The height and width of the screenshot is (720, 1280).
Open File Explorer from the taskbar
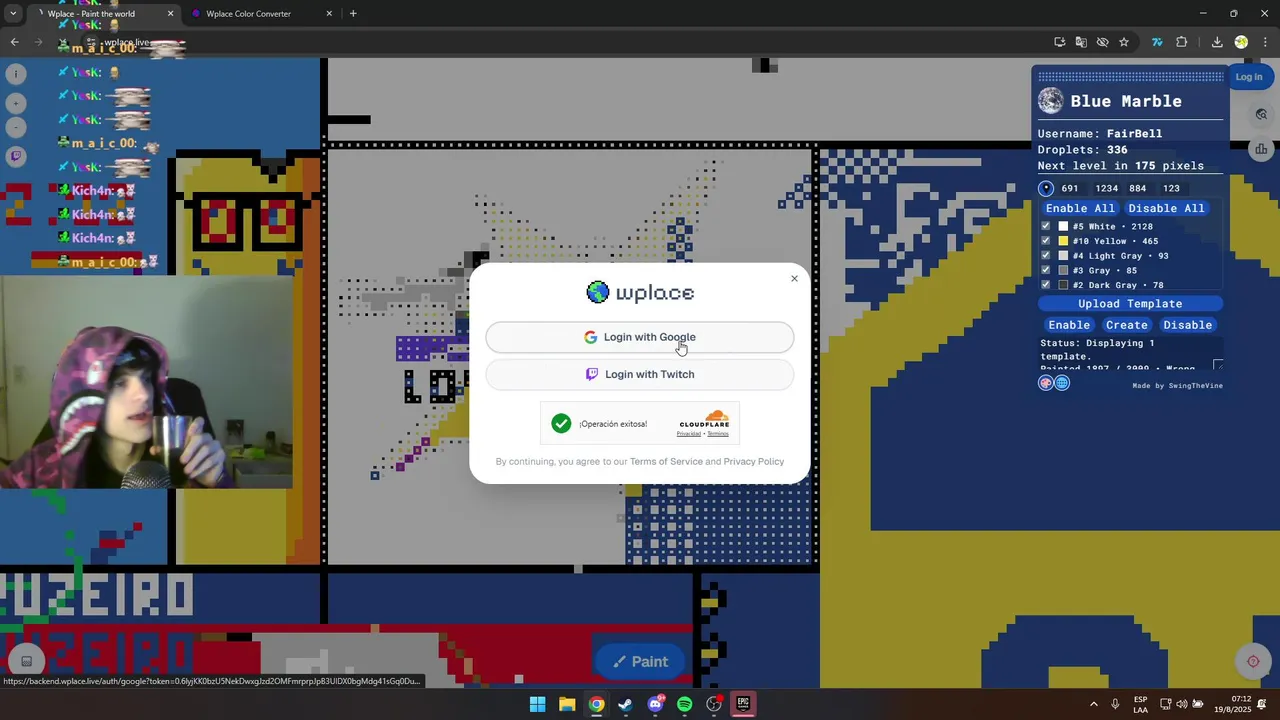[x=566, y=704]
